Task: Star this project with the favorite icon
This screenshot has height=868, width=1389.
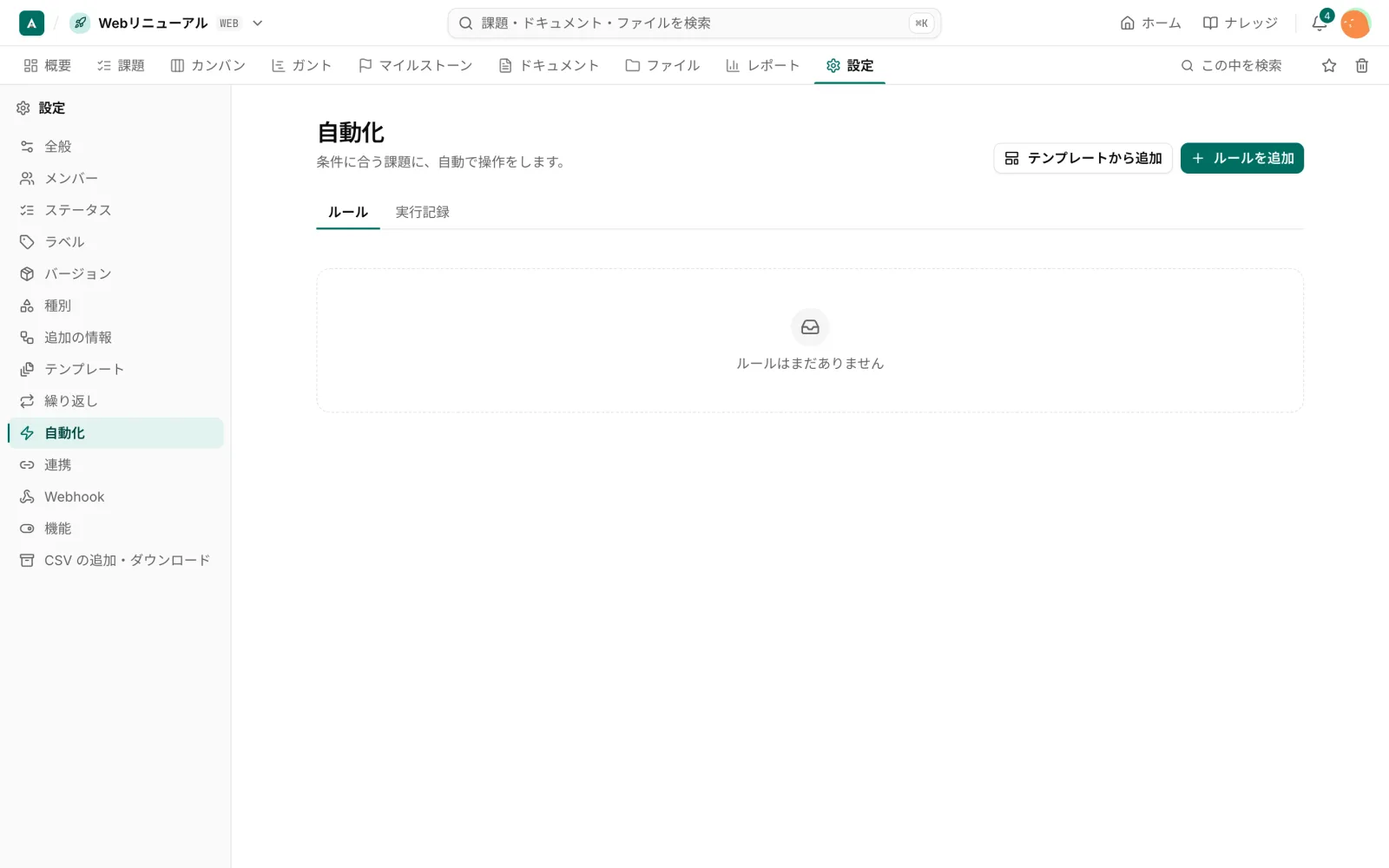Action: pos(1329,65)
